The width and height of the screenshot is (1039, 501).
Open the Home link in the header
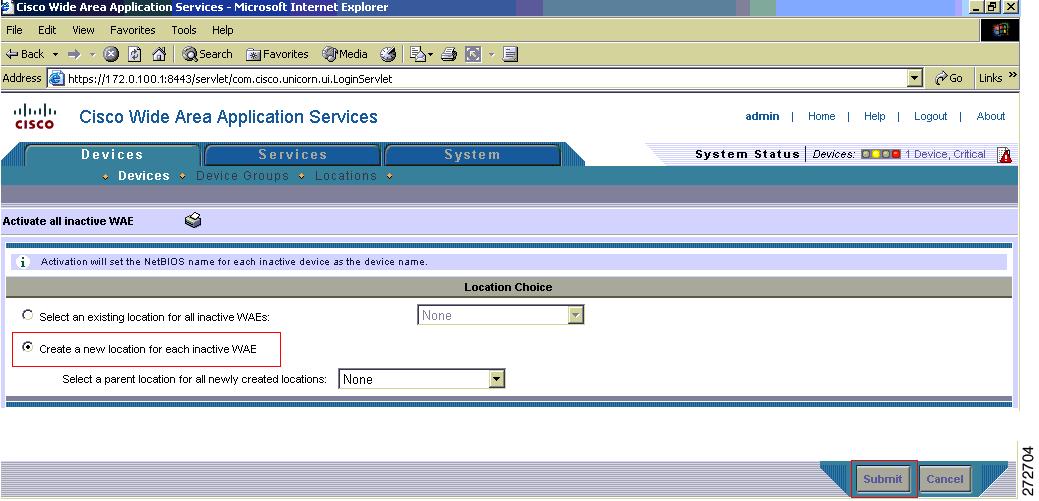point(821,116)
